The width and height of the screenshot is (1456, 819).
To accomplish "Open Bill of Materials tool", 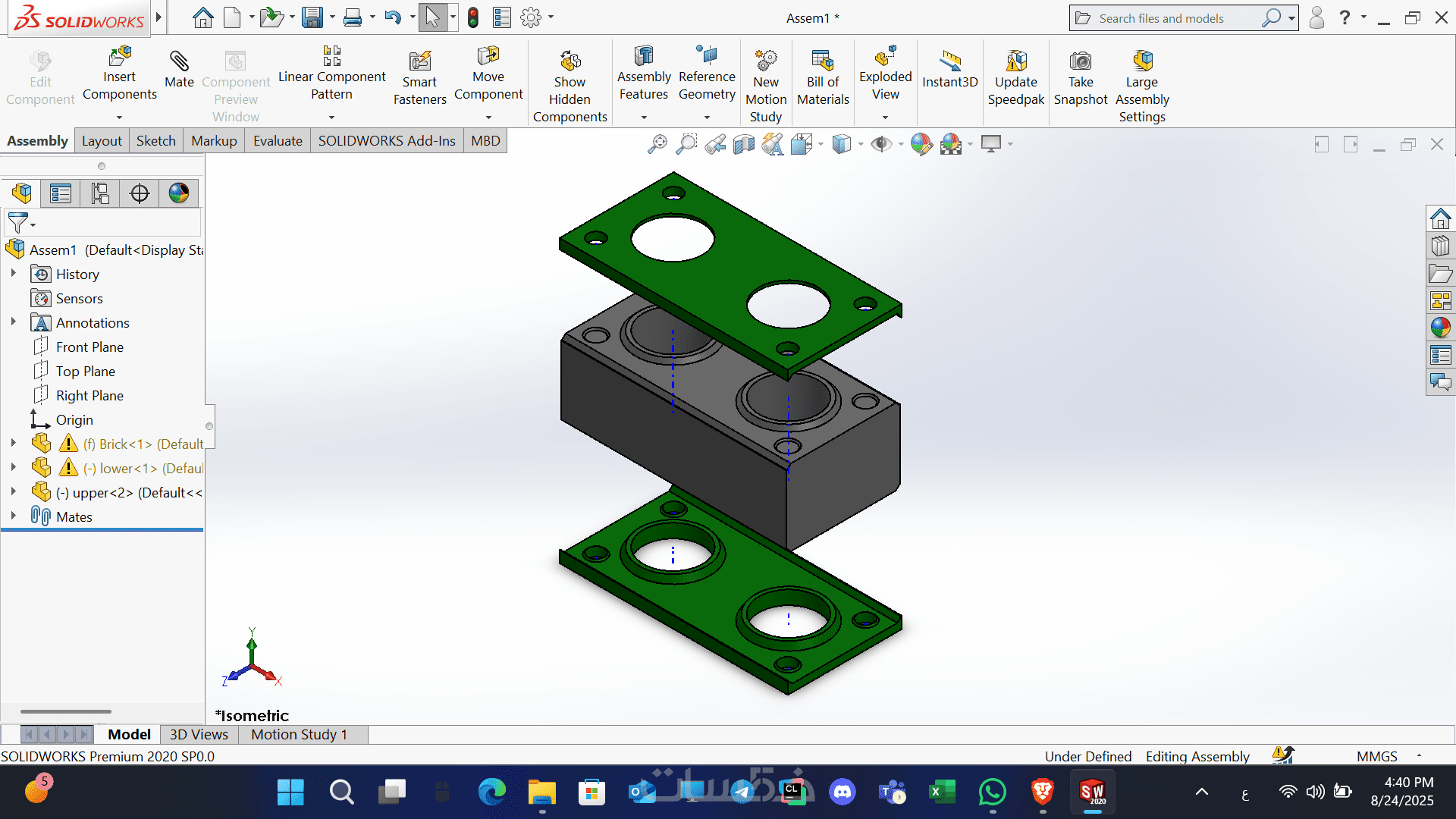I will click(823, 61).
